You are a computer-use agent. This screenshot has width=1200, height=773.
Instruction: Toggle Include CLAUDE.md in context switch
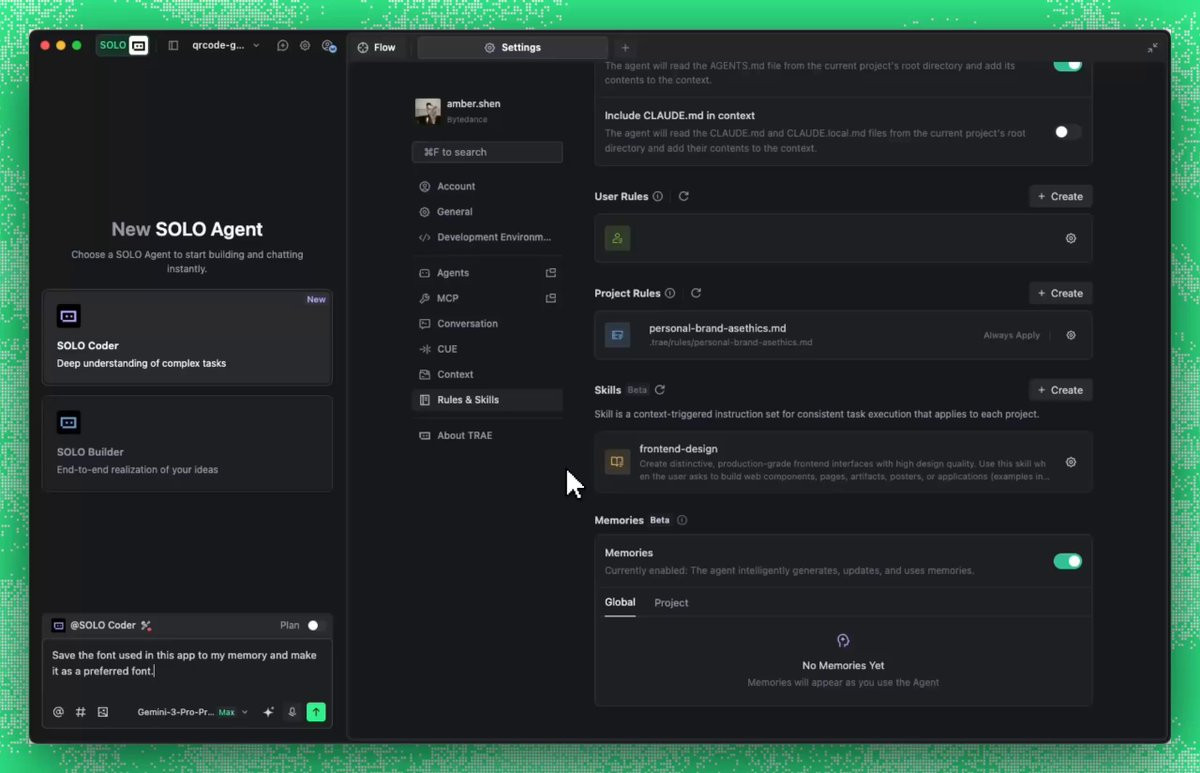click(1067, 132)
